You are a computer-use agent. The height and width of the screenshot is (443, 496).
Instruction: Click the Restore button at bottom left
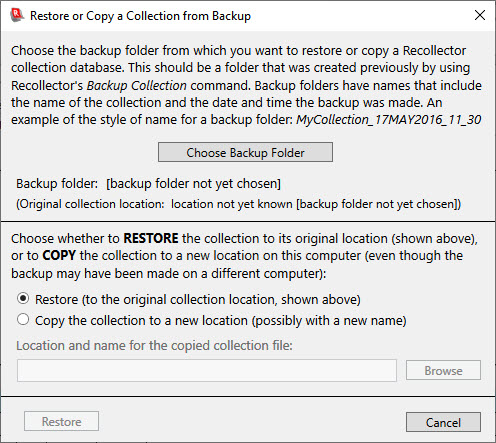[x=61, y=422]
